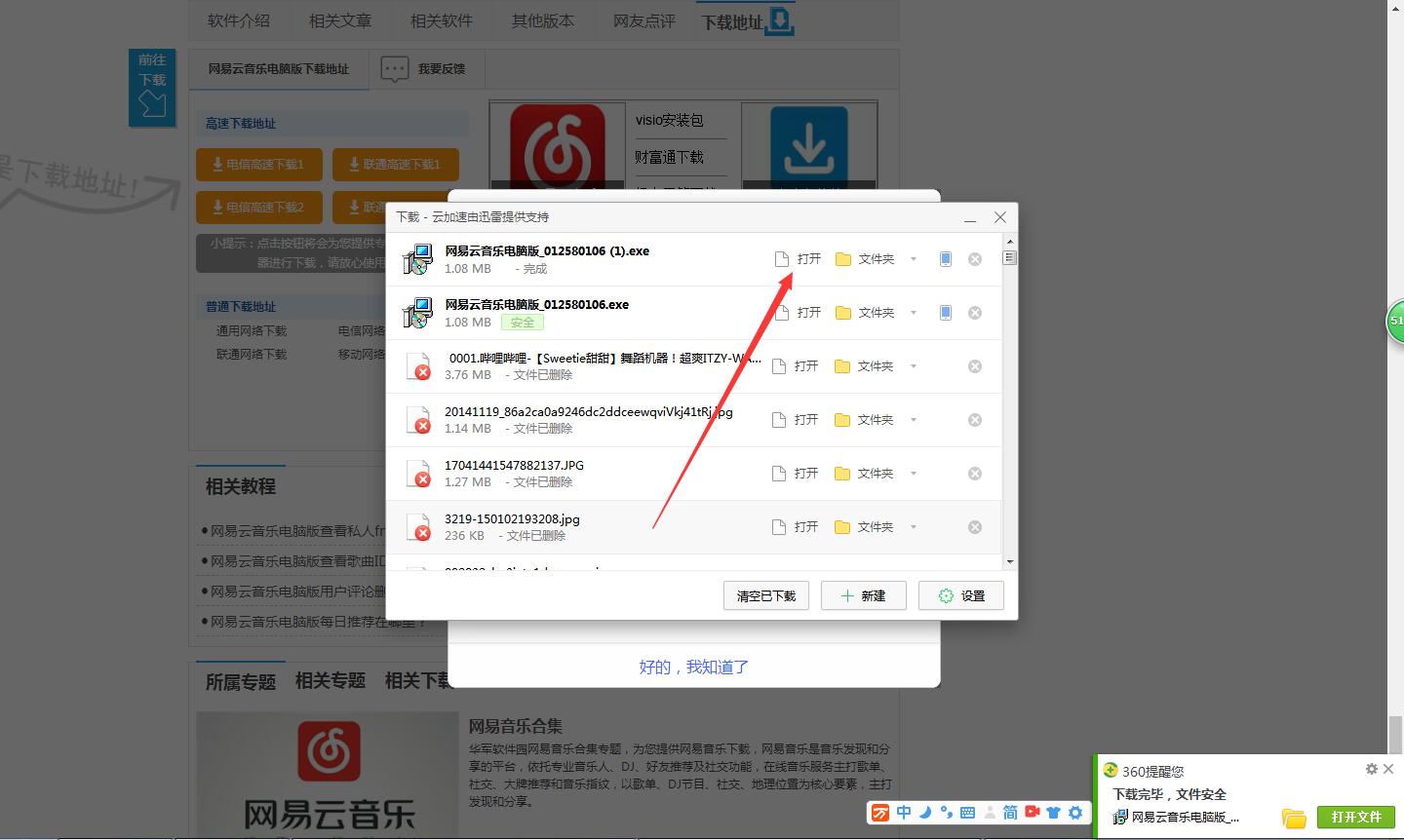
Task: Open the deleted 0001.哔哩哔哩 video file
Action: point(796,366)
